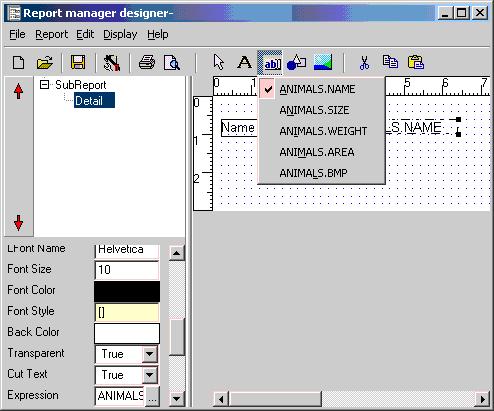
Task: Edit the Font Size field
Action: tap(127, 270)
